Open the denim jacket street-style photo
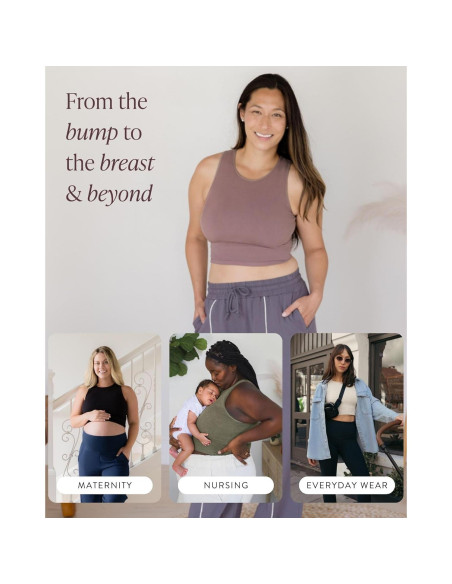Screen dimensions: 452x584 click(x=347, y=418)
